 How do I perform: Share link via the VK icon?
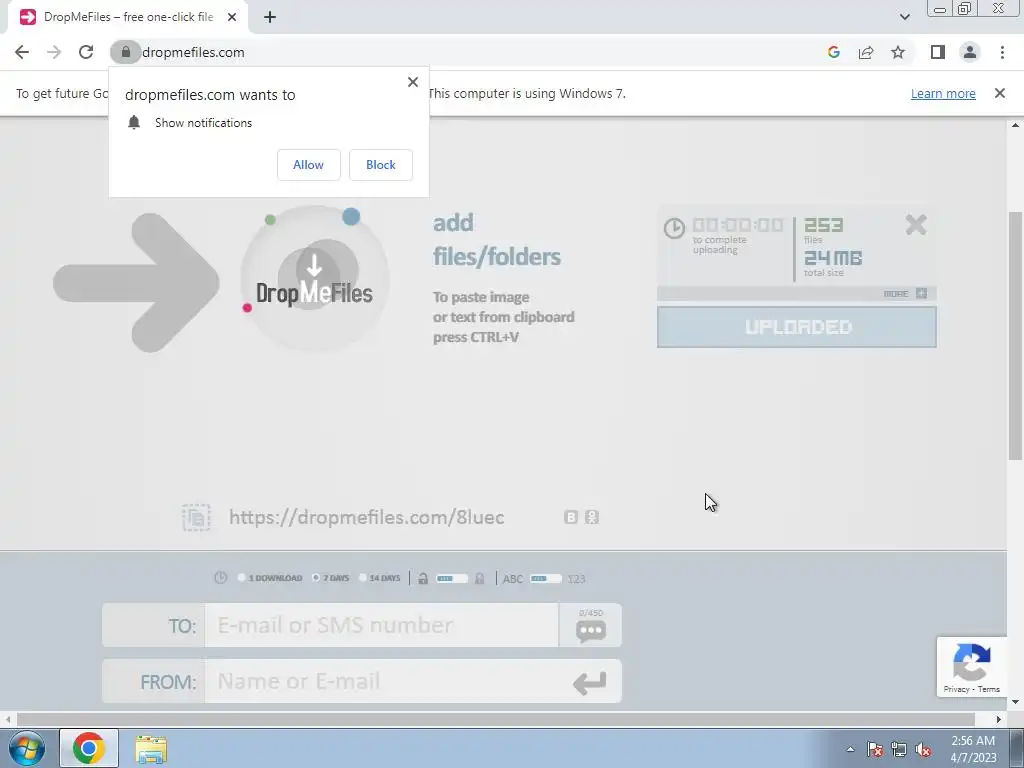click(571, 517)
